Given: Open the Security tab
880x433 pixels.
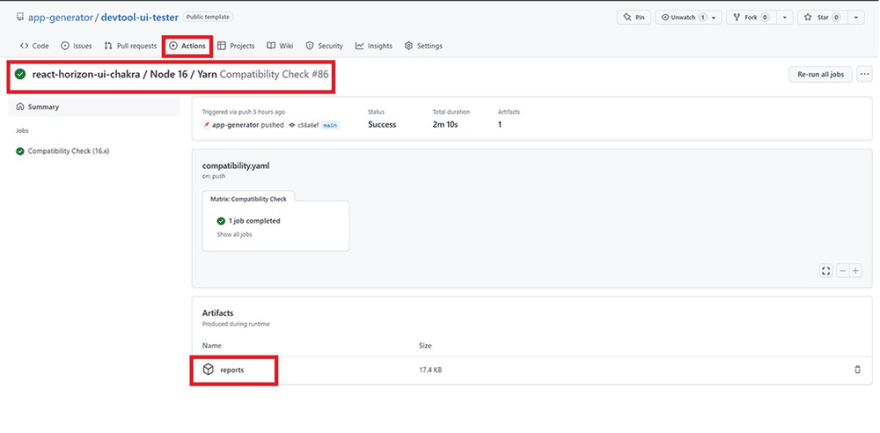Looking at the screenshot, I should click(x=324, y=46).
